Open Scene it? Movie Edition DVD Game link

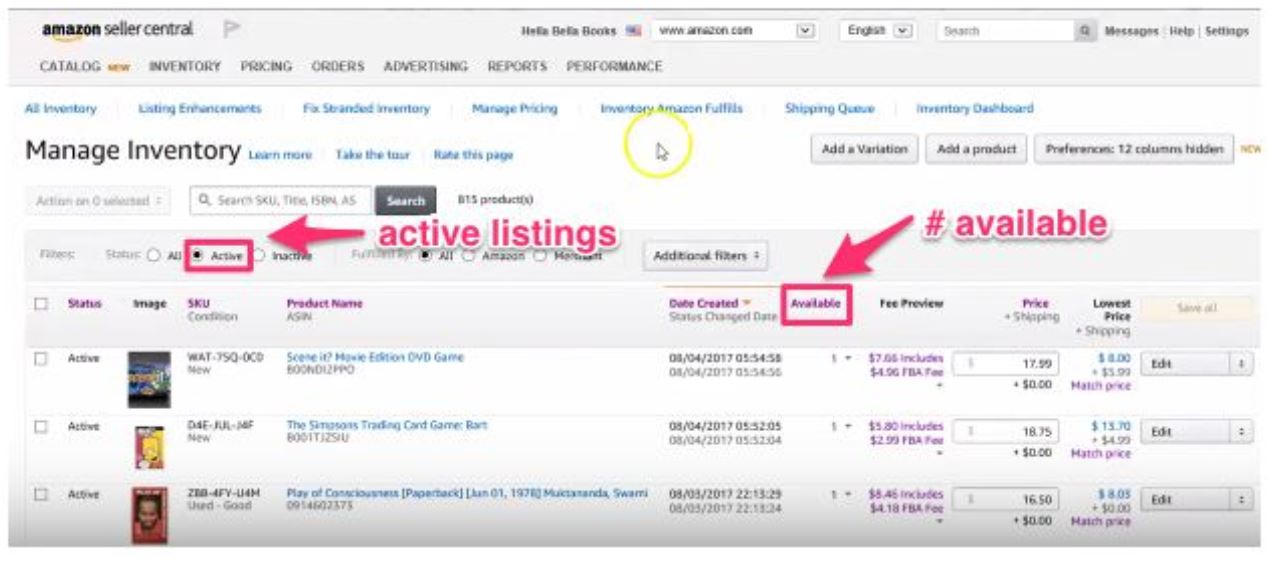coord(375,357)
